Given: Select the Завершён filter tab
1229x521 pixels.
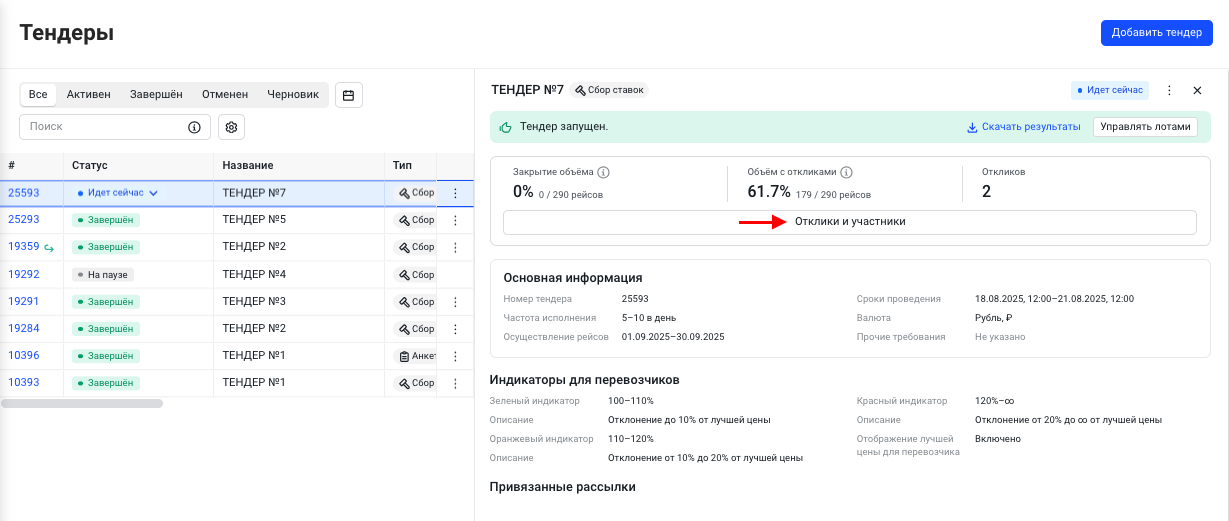Looking at the screenshot, I should (x=156, y=95).
